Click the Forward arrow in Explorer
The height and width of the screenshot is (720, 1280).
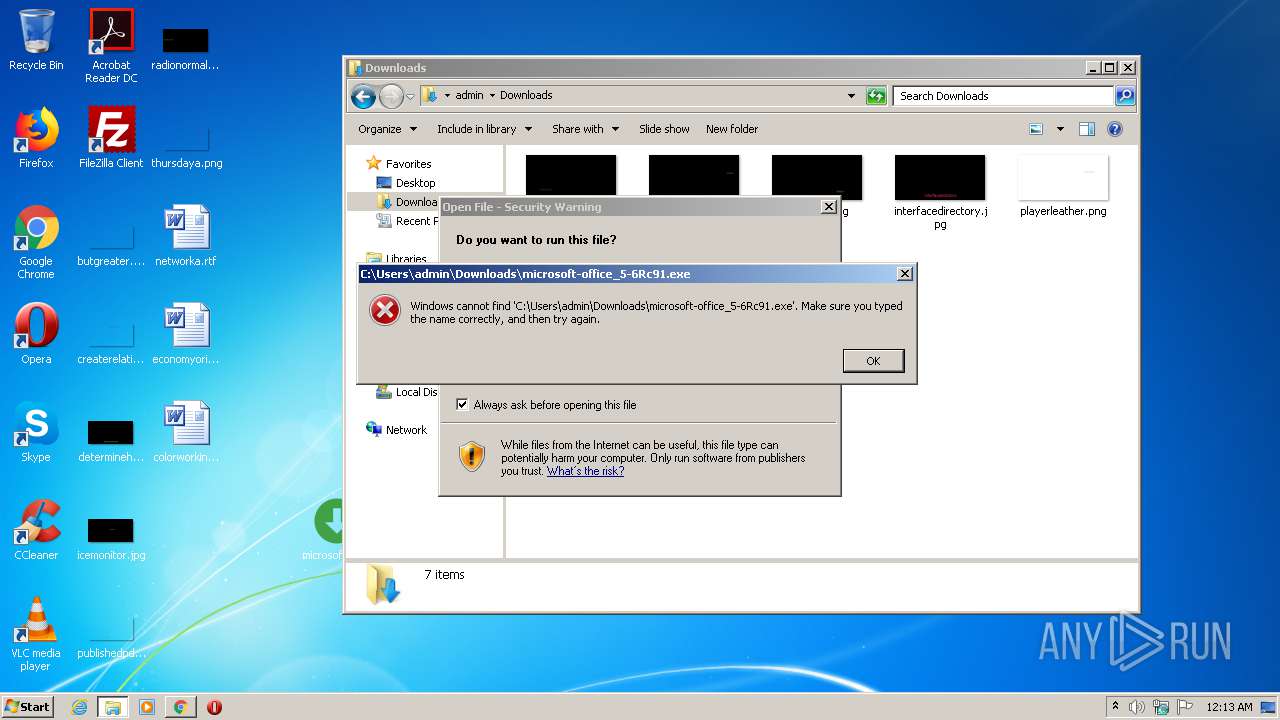tap(391, 96)
